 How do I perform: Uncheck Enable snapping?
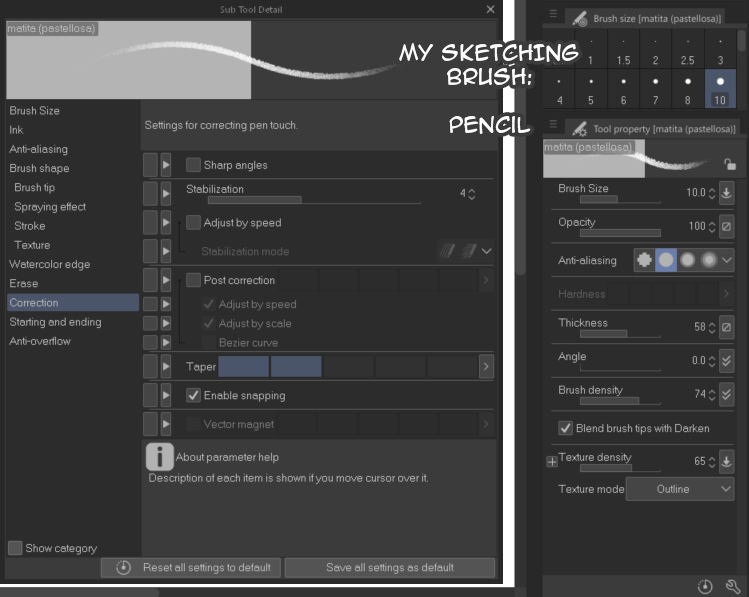(x=194, y=396)
